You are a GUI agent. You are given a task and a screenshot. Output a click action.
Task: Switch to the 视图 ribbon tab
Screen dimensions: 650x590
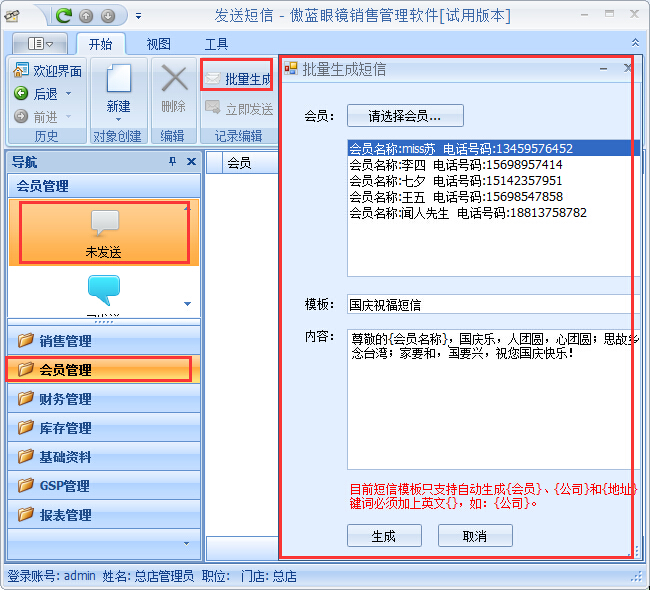click(x=158, y=44)
